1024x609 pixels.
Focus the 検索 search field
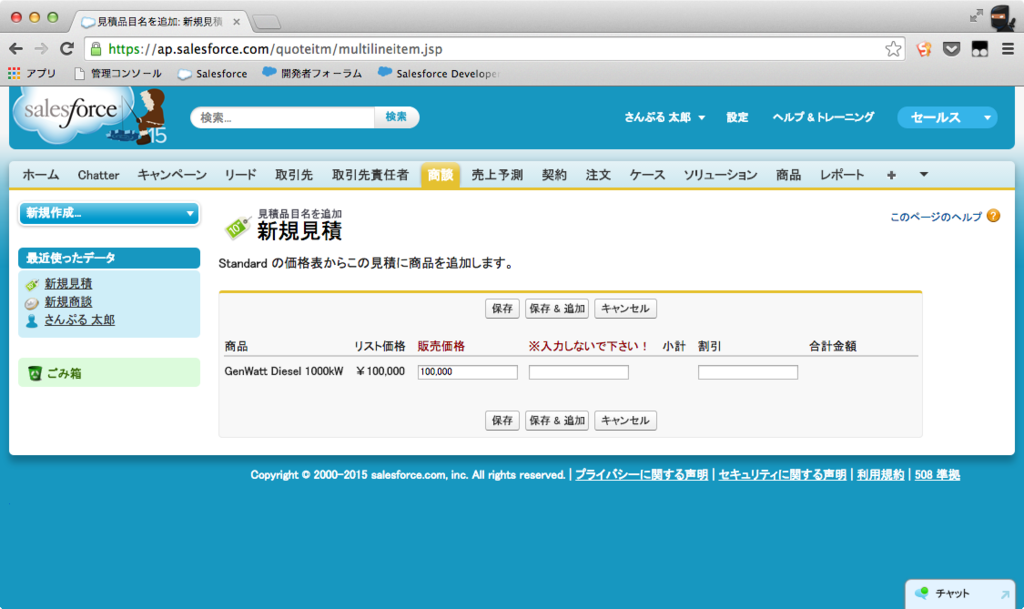(283, 117)
